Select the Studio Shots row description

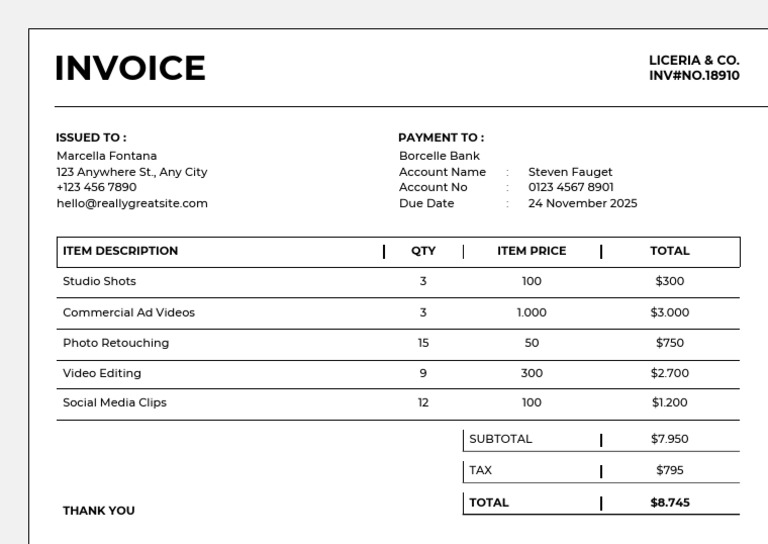tap(99, 281)
